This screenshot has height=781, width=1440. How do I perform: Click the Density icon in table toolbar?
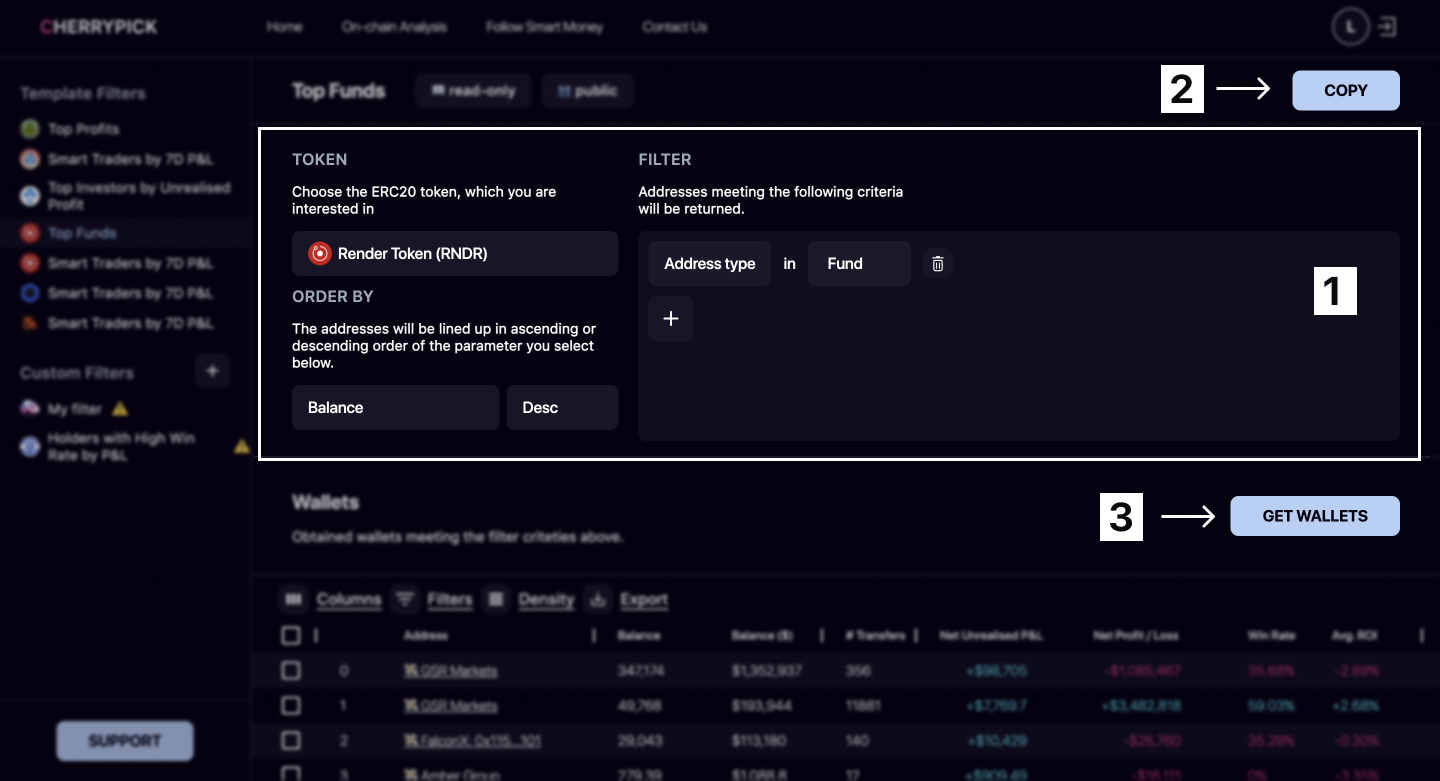pyautogui.click(x=496, y=599)
